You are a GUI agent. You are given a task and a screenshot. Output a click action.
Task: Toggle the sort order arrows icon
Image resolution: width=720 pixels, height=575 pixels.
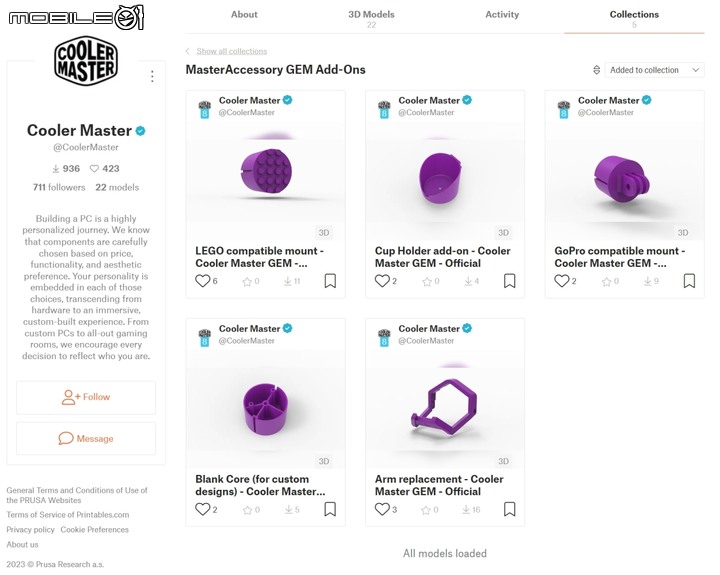point(596,70)
